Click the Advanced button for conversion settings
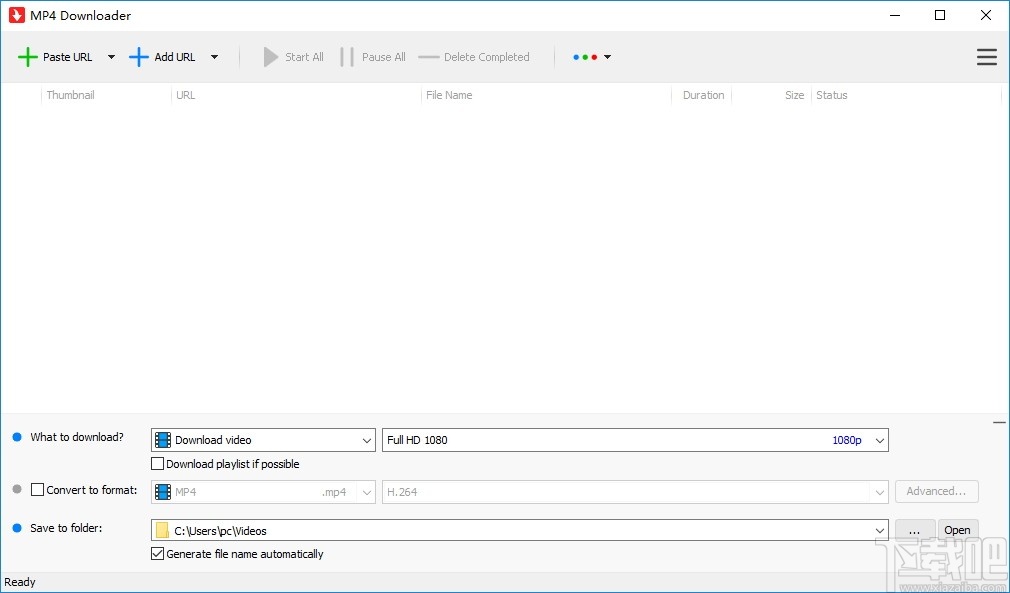The width and height of the screenshot is (1010, 593). pos(936,491)
